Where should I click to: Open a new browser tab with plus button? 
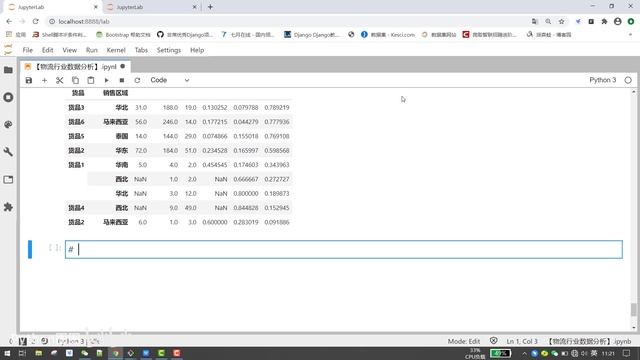pyautogui.click(x=210, y=7)
